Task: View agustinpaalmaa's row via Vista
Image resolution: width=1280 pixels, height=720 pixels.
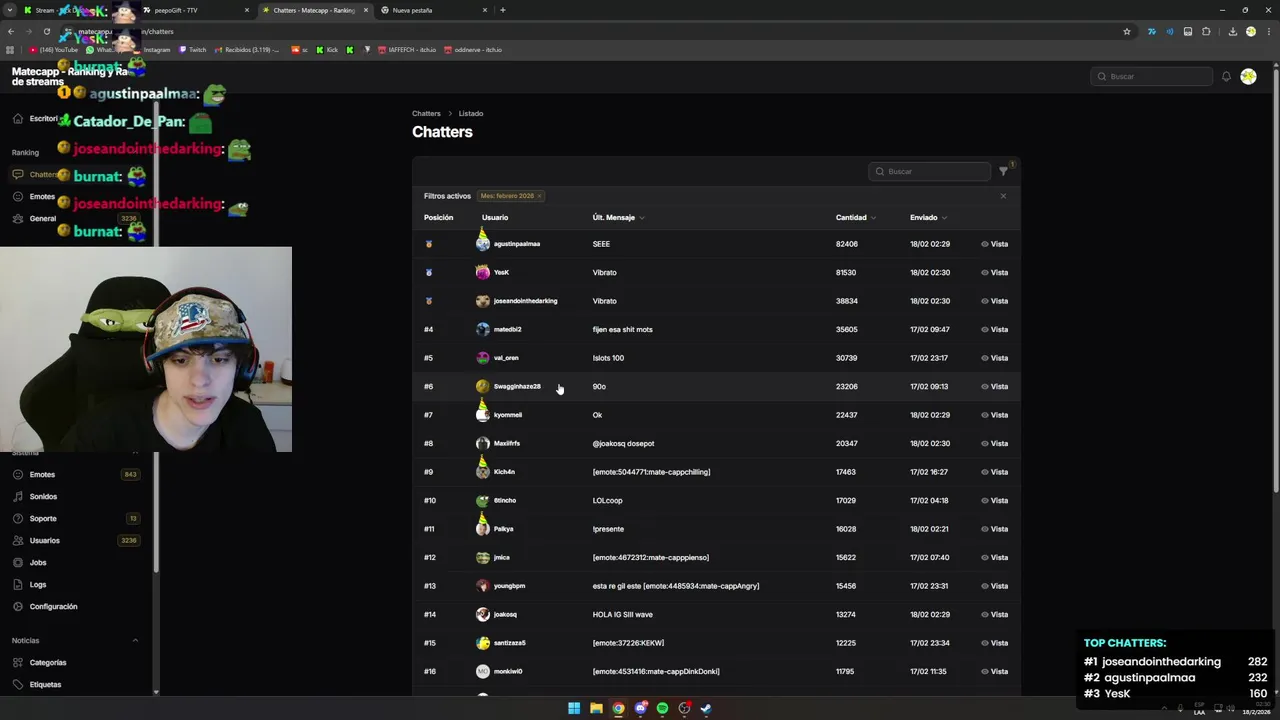Action: tap(994, 244)
